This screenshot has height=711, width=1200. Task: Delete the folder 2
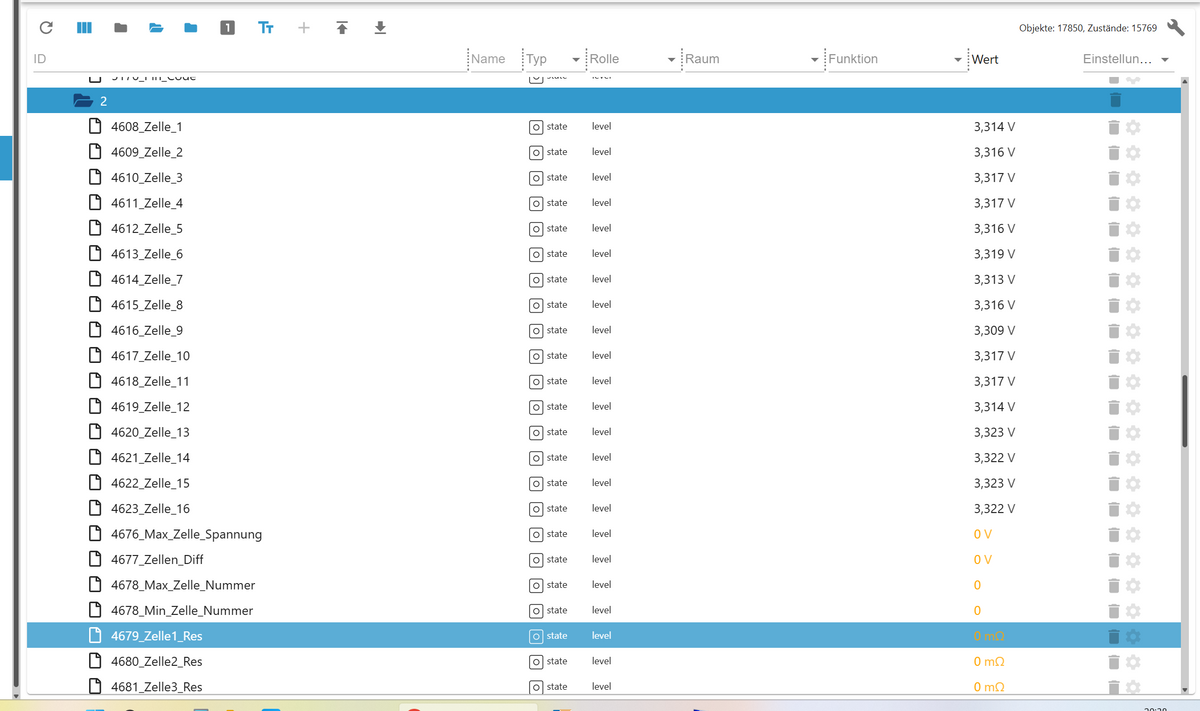[1115, 100]
